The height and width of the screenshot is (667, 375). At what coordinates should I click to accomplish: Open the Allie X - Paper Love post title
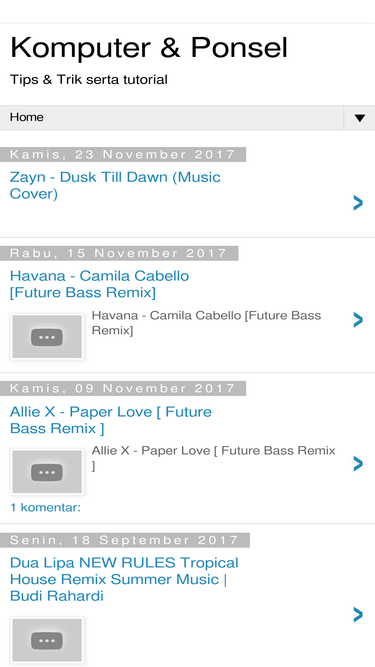[111, 420]
